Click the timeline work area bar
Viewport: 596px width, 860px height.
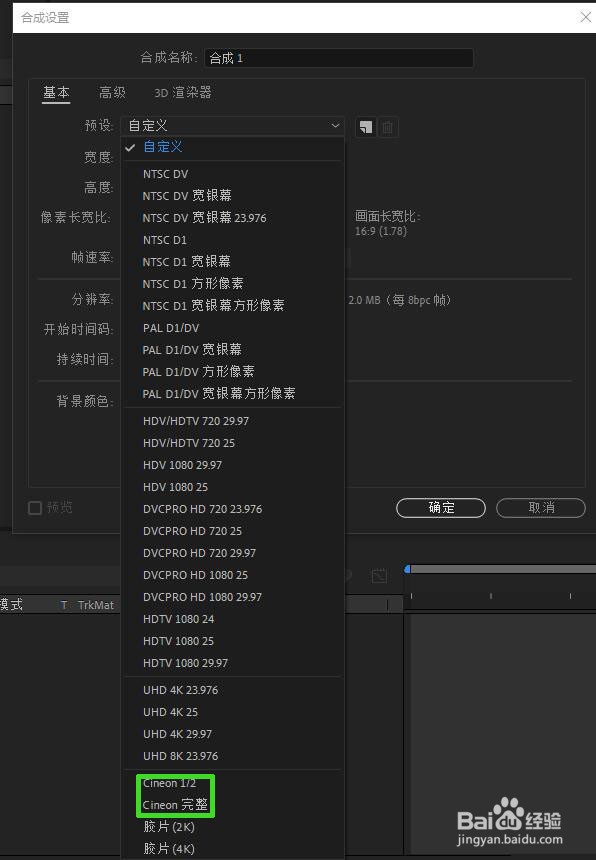[503, 569]
